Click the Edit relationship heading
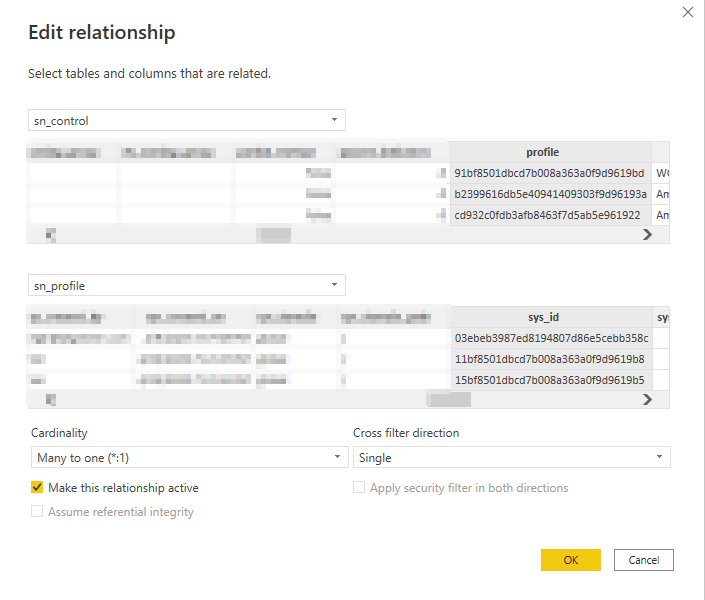The width and height of the screenshot is (705, 600). click(102, 32)
